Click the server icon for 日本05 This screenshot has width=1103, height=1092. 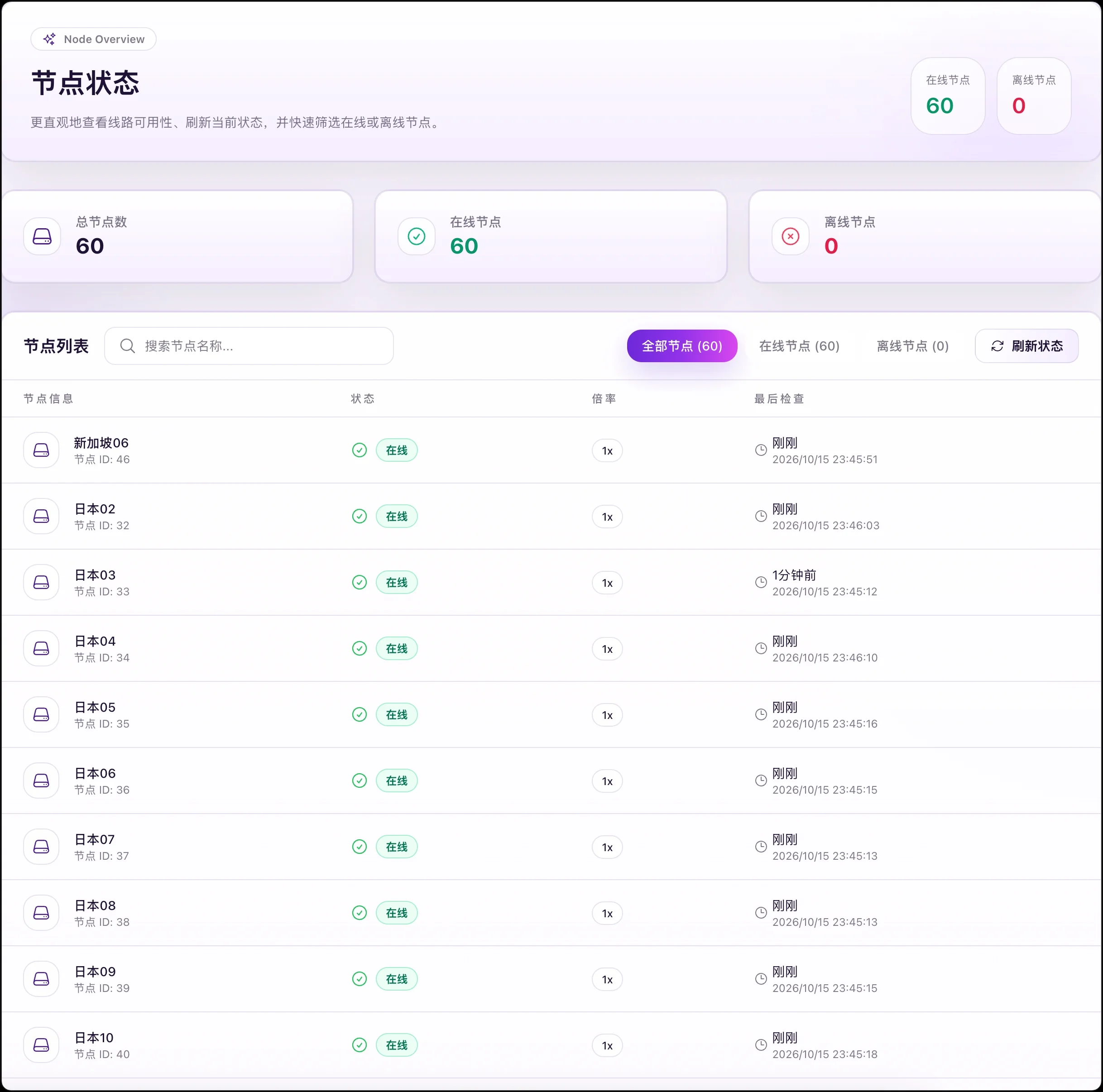click(41, 715)
